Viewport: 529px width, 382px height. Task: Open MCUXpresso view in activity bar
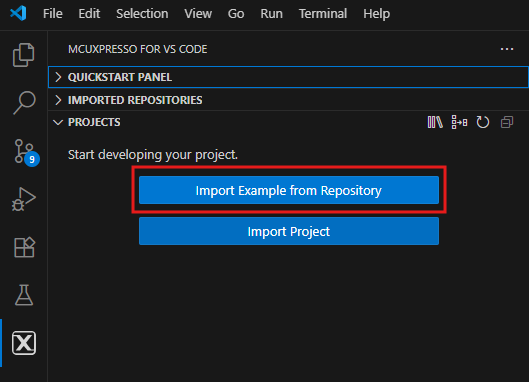pyautogui.click(x=24, y=343)
